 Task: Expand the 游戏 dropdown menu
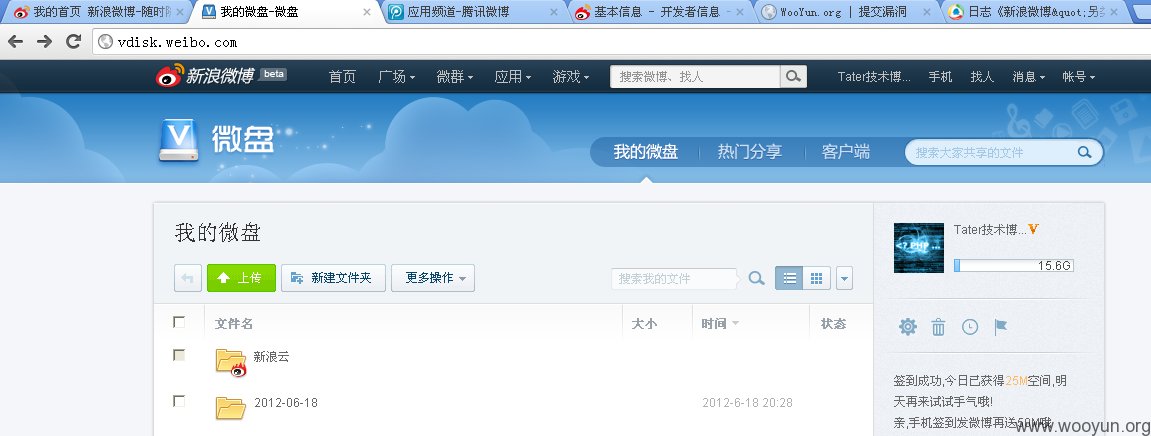point(570,76)
